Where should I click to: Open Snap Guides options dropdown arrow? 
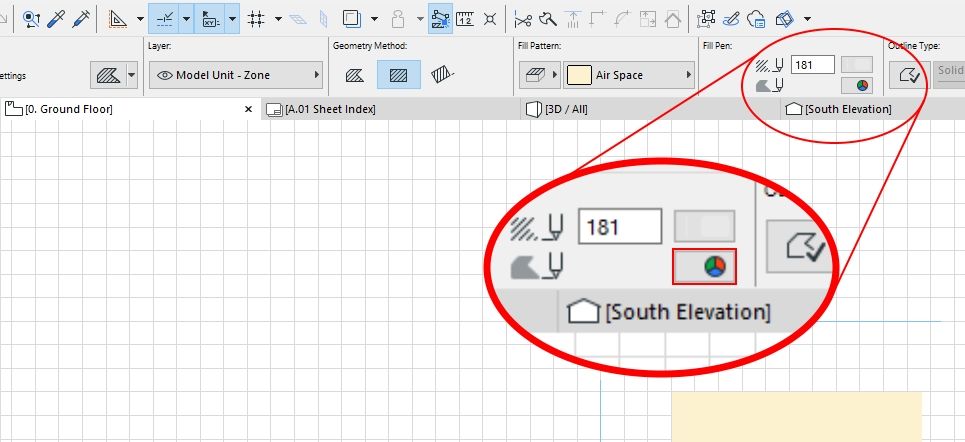click(x=186, y=19)
